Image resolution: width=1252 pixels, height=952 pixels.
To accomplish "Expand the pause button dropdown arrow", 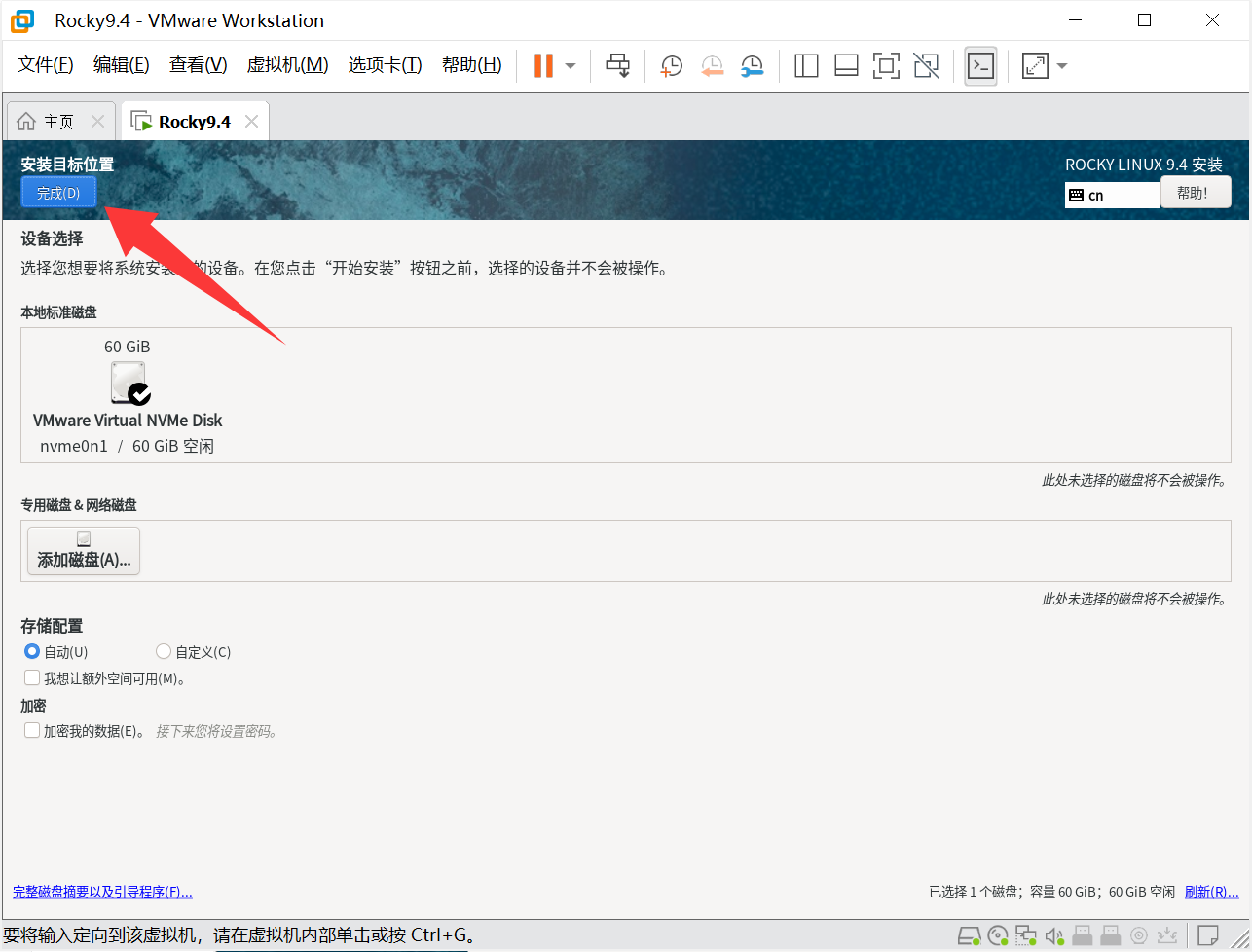I will [x=571, y=66].
